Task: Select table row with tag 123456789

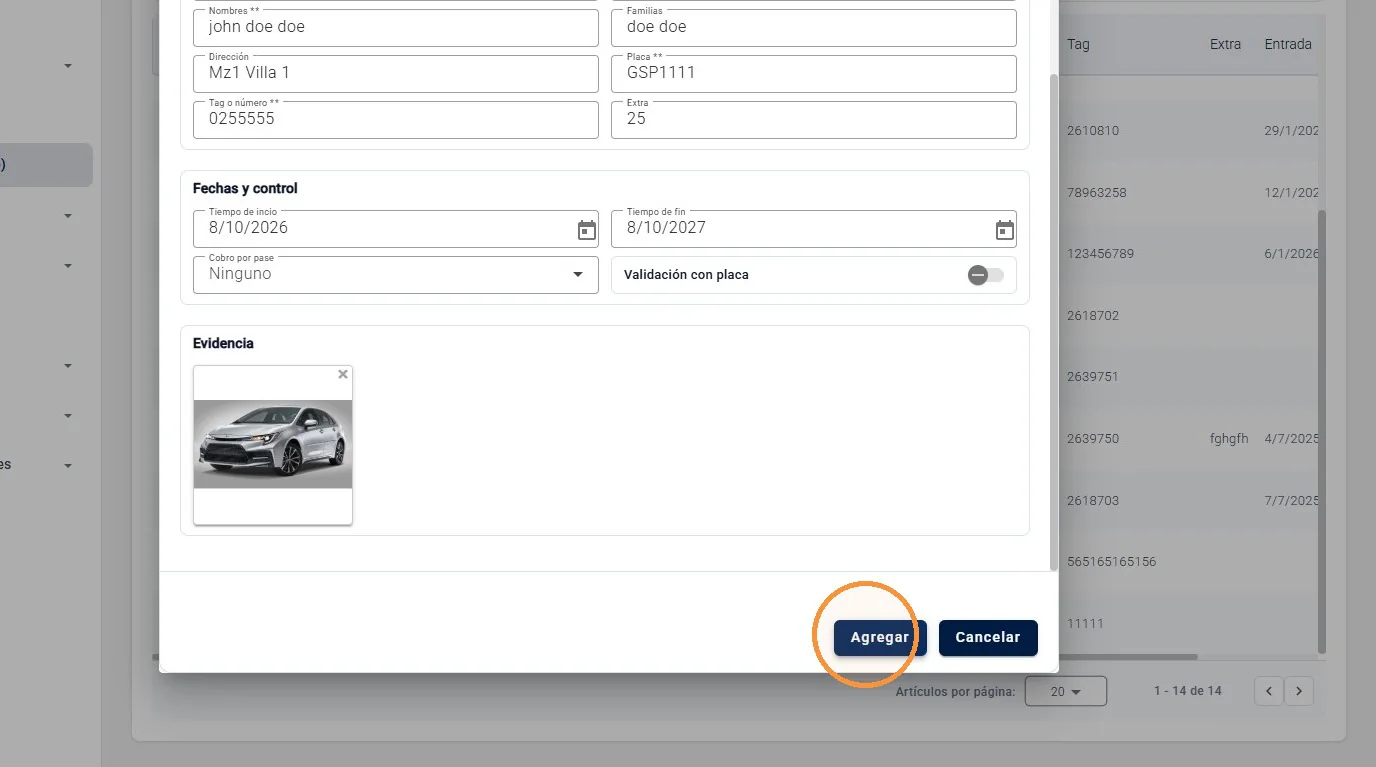Action: point(1188,254)
